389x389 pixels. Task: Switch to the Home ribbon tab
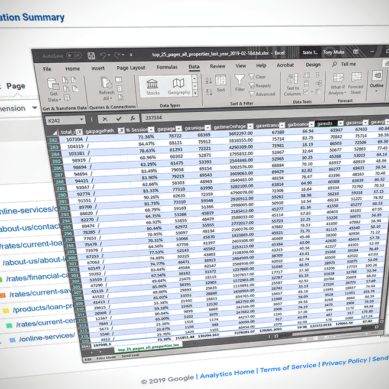tap(72, 69)
